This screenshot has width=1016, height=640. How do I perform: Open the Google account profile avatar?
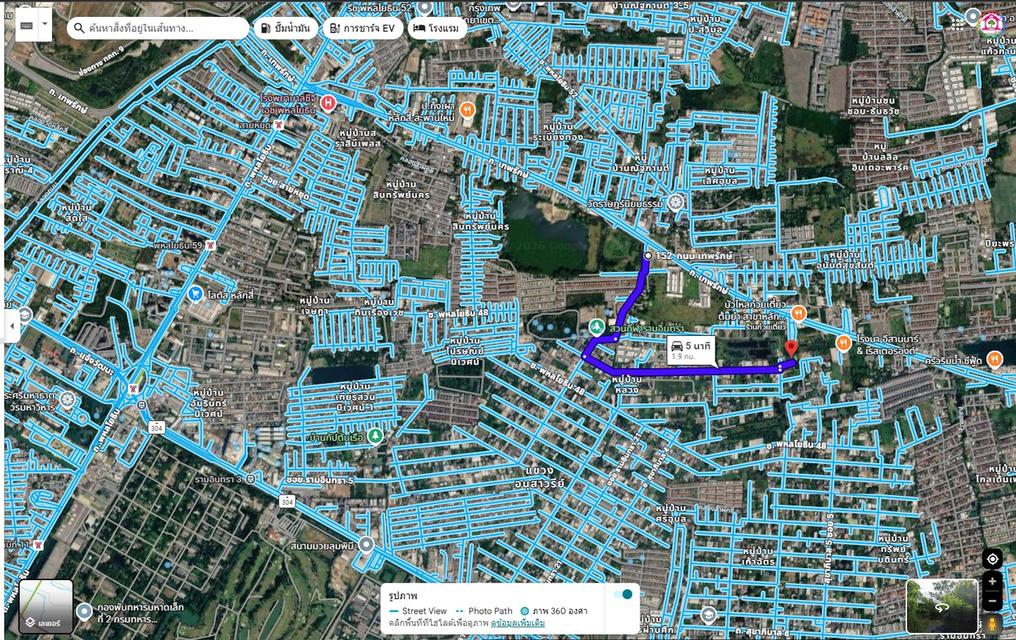coord(991,20)
